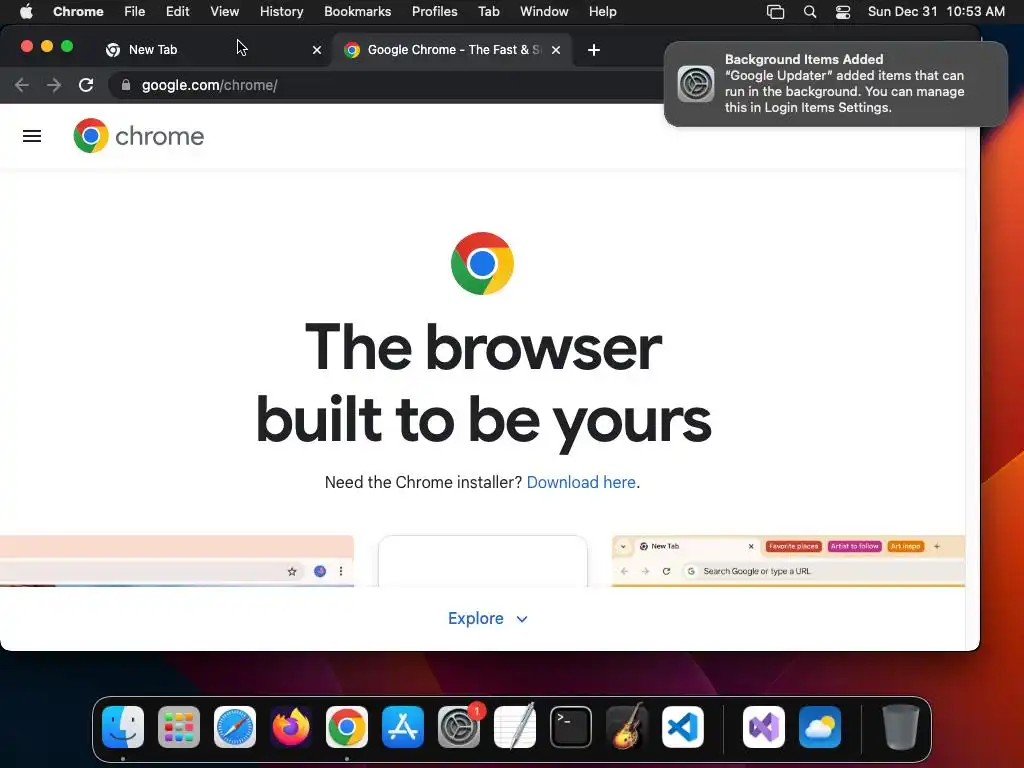Open the Apple menu
Image resolution: width=1024 pixels, height=768 pixels.
[26, 12]
